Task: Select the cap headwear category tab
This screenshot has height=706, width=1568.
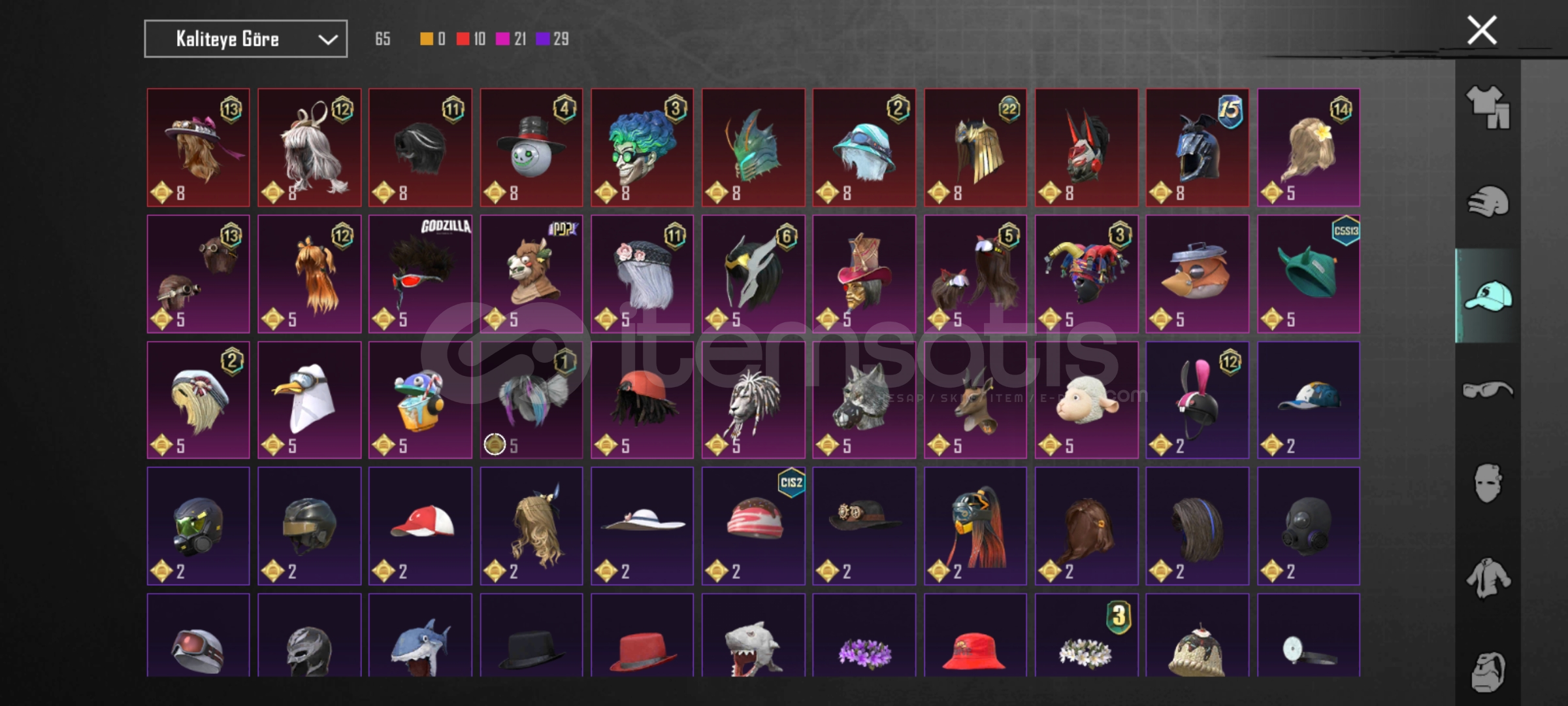Action: (1488, 295)
